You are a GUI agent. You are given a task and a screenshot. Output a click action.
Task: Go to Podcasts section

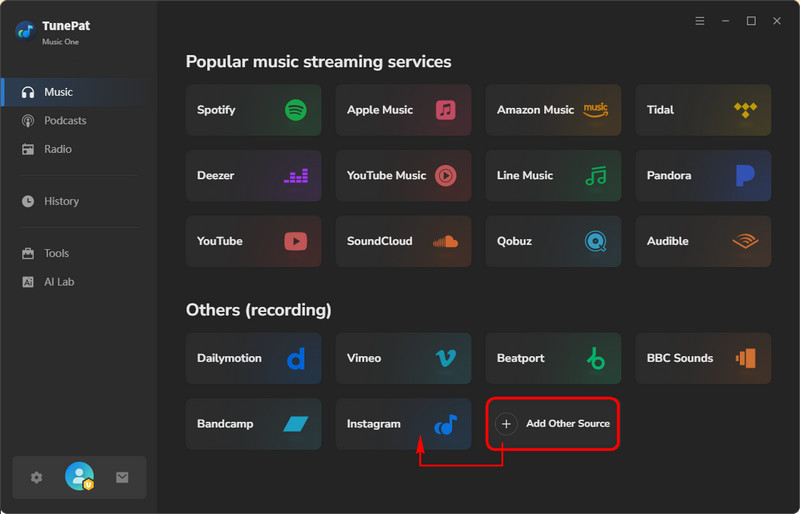click(x=65, y=121)
